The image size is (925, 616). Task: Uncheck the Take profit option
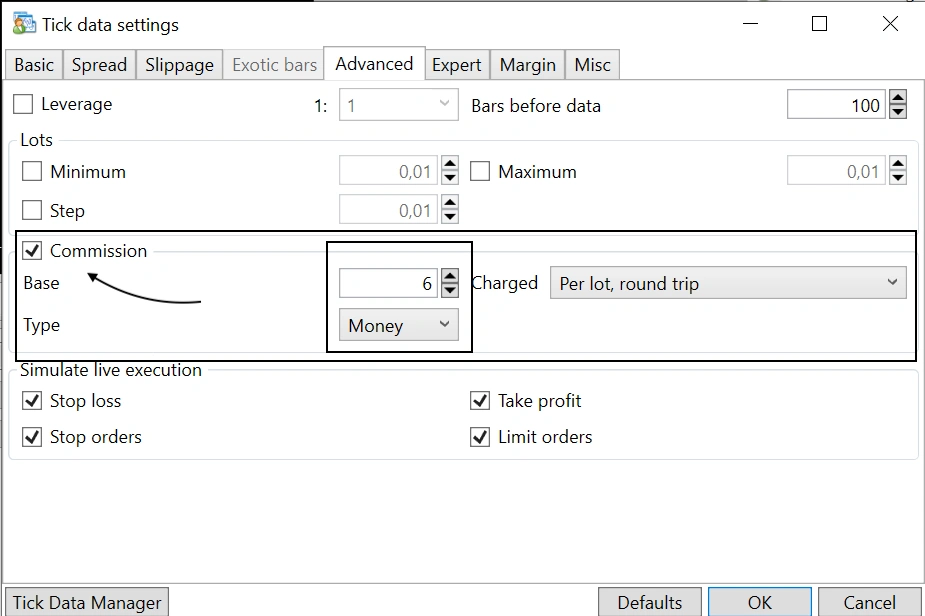pos(478,400)
